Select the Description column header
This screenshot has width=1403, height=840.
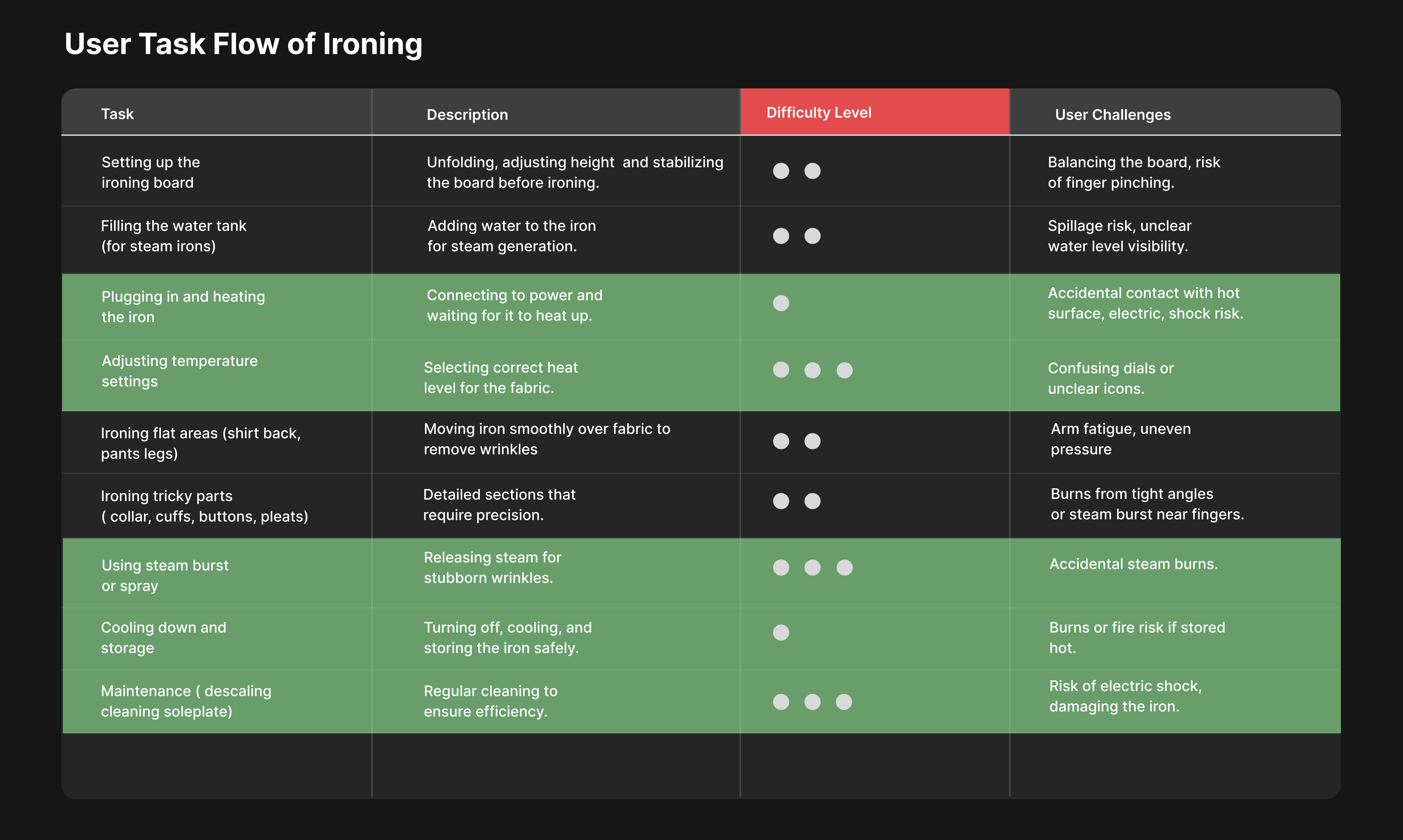click(467, 114)
